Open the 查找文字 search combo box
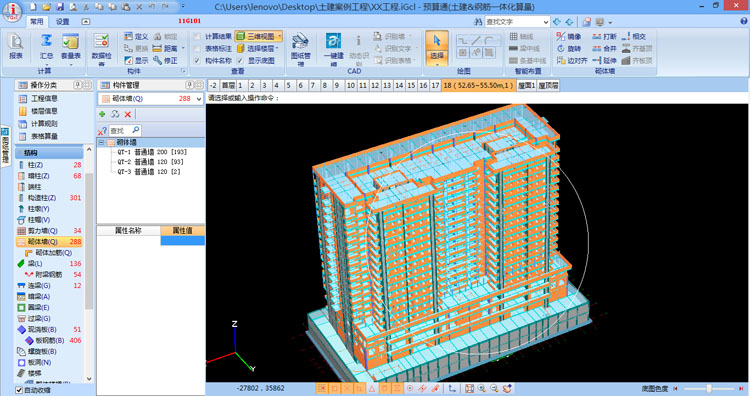Screen dimensions: 750x396 518,22
